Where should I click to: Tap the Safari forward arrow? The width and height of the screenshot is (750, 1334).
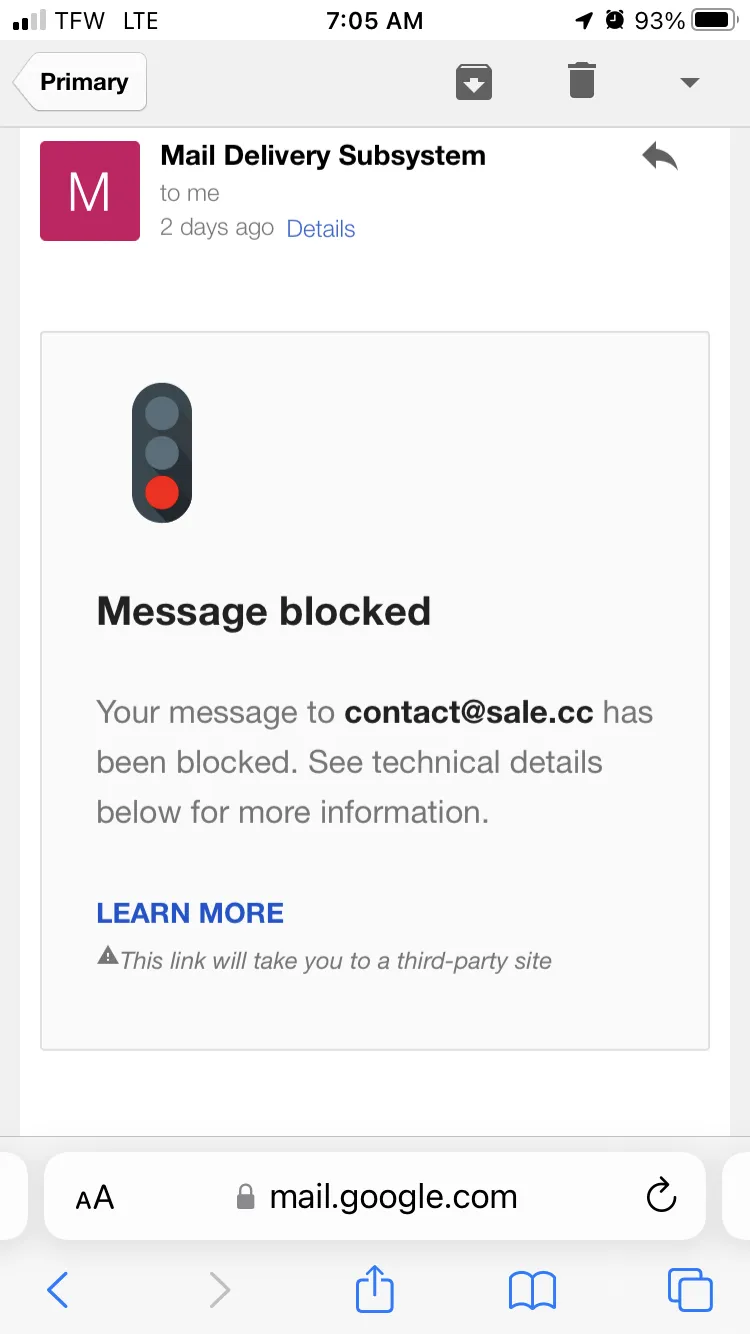tap(220, 1290)
